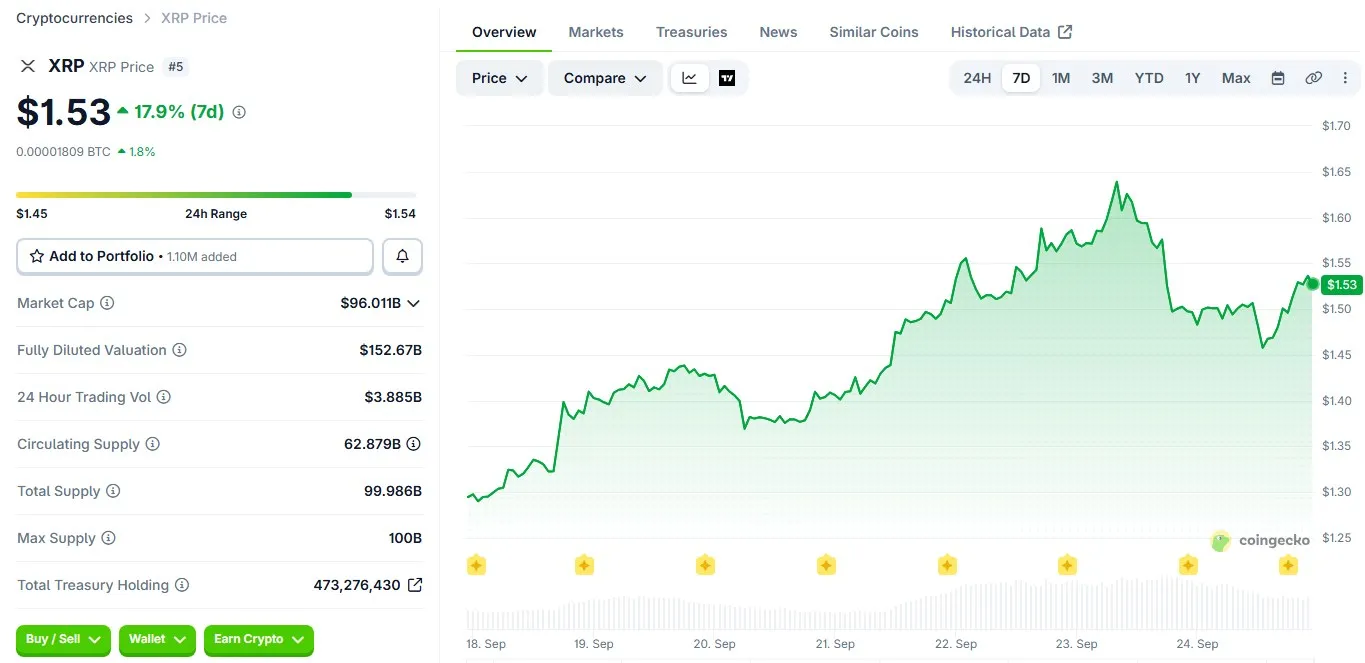Select 24H time range

point(977,78)
